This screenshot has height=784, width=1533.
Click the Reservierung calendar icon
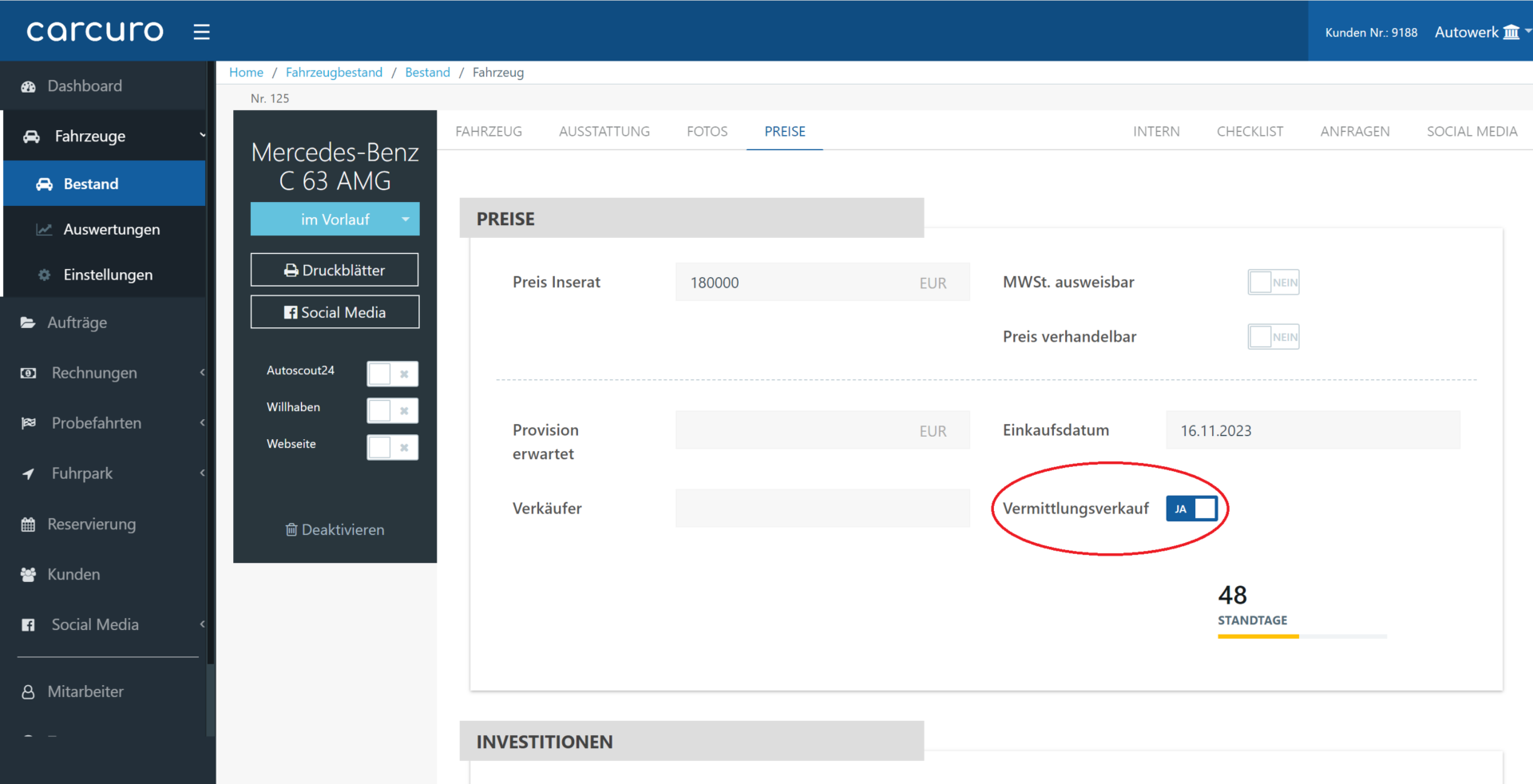28,525
